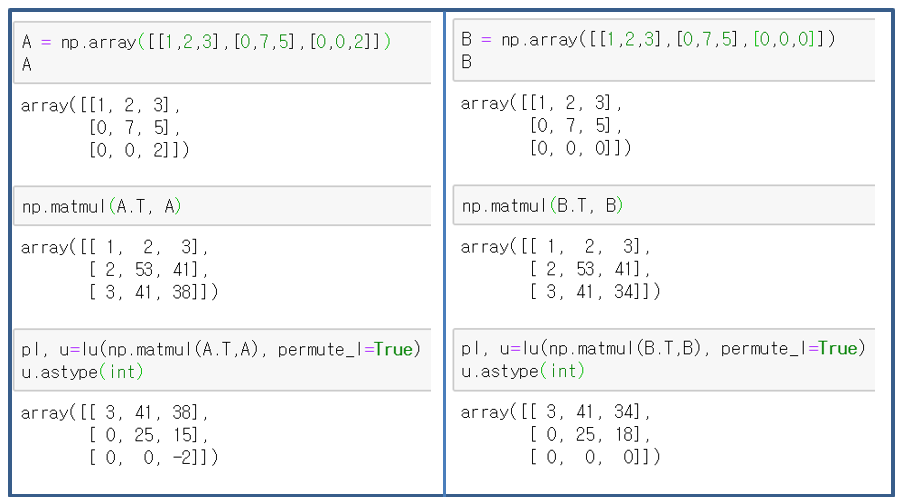This screenshot has width=904, height=497.
Task: Click the output array of matrix A
Action: point(105,127)
